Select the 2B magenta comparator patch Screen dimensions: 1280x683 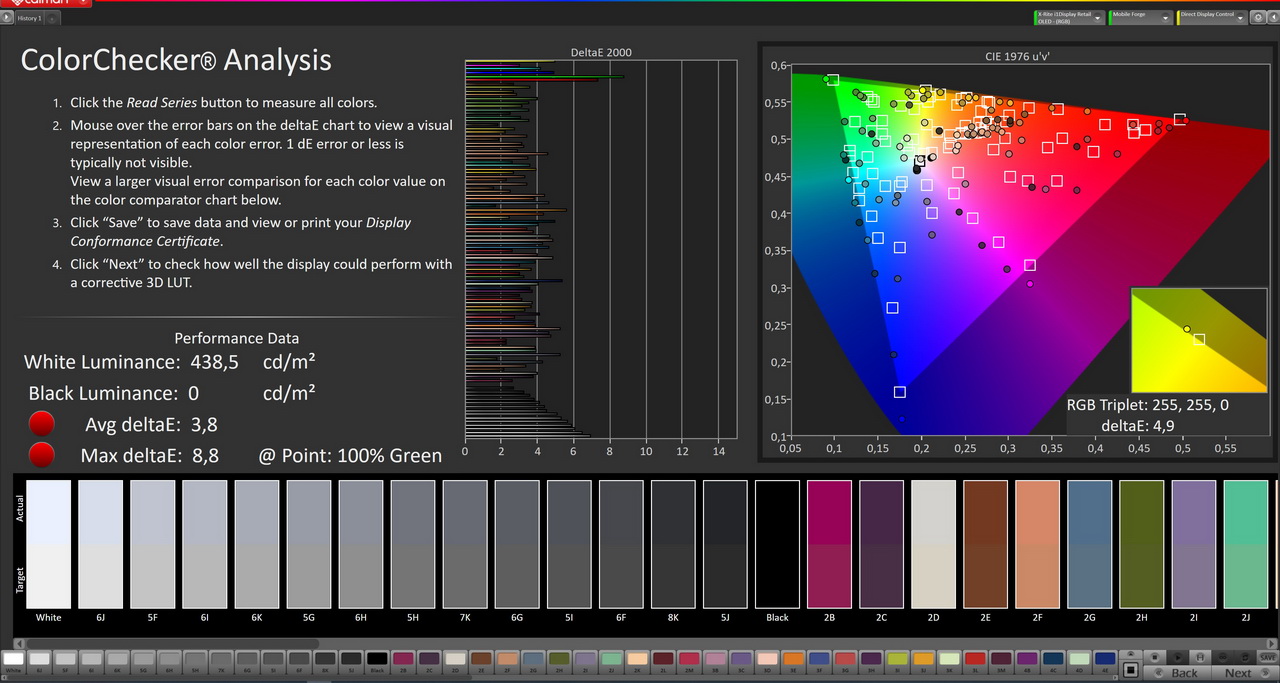(829, 545)
